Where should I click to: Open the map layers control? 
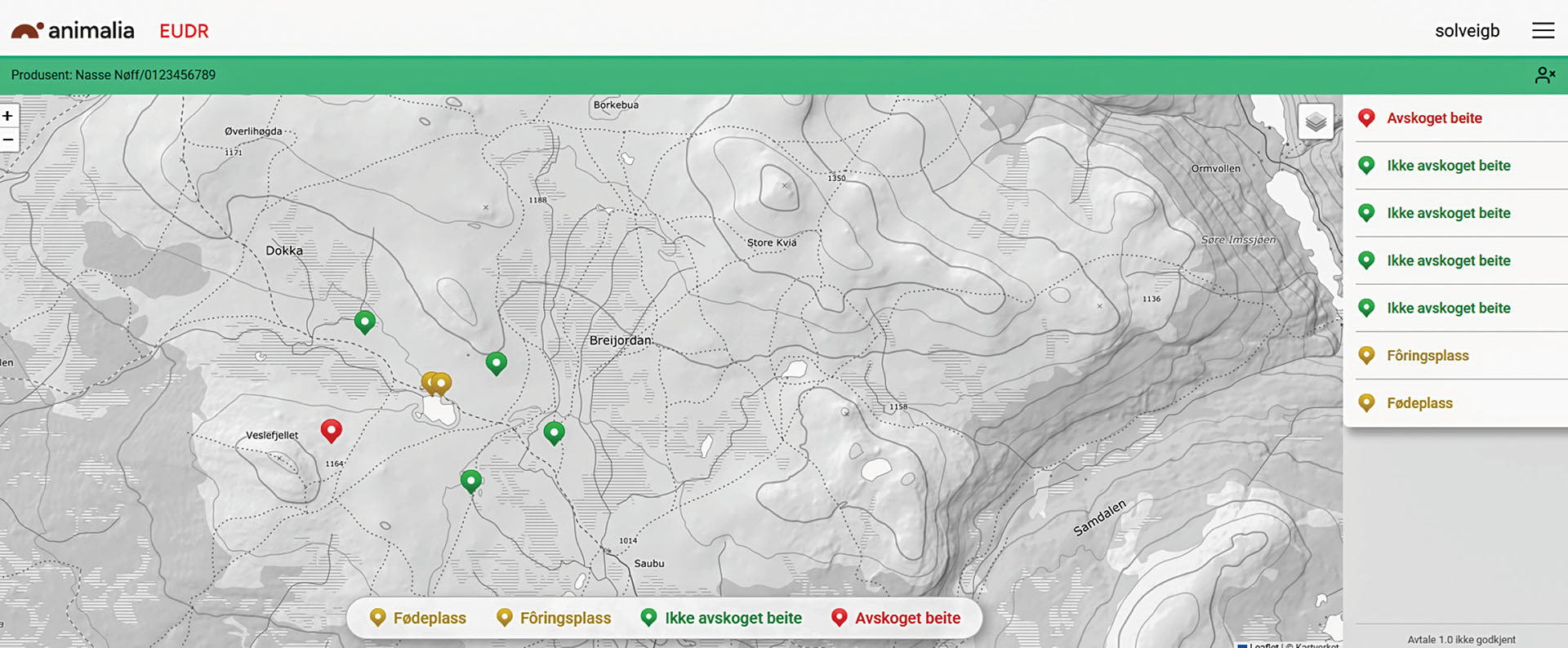(1315, 122)
